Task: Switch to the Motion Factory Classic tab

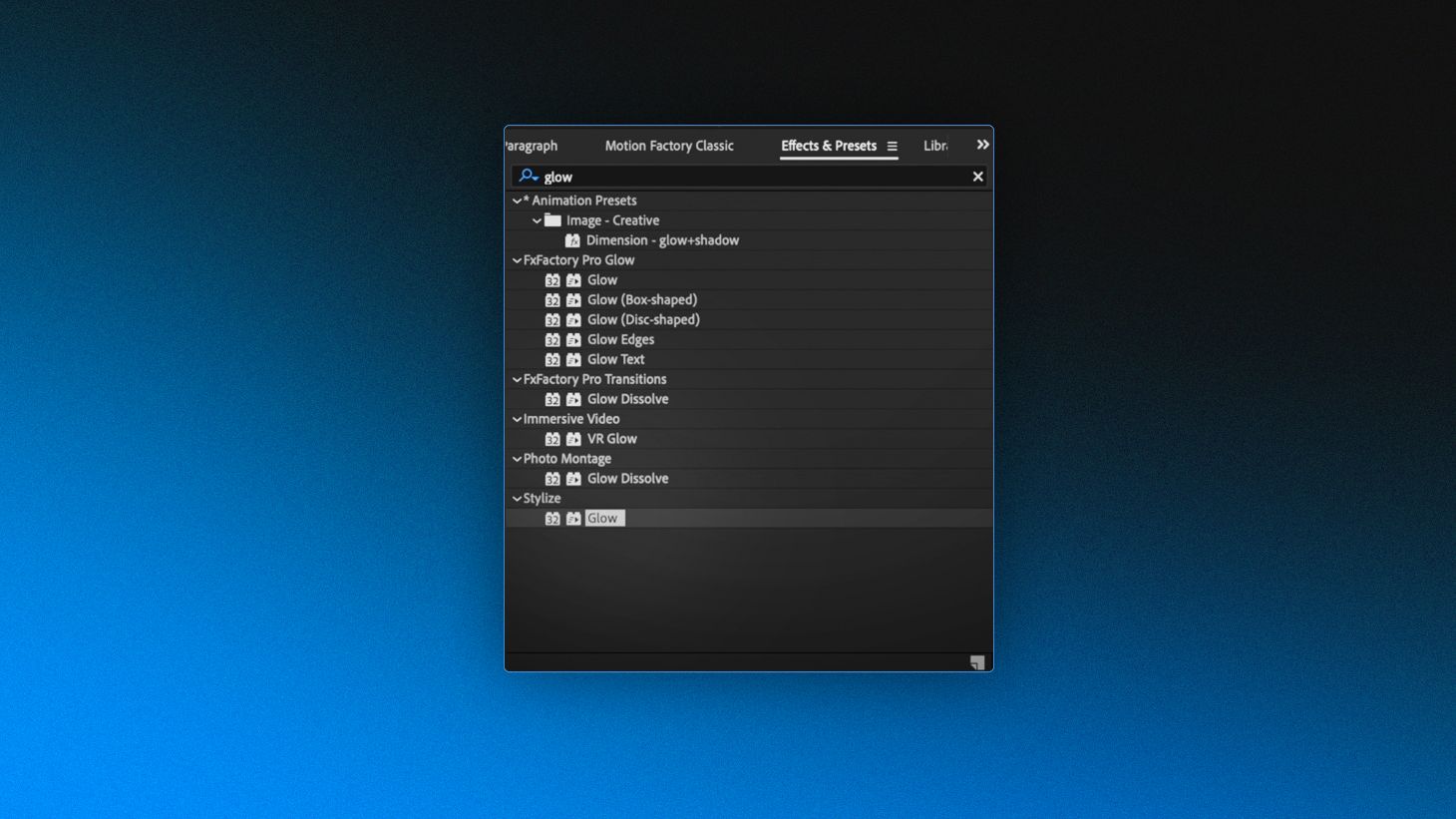Action: [x=669, y=146]
